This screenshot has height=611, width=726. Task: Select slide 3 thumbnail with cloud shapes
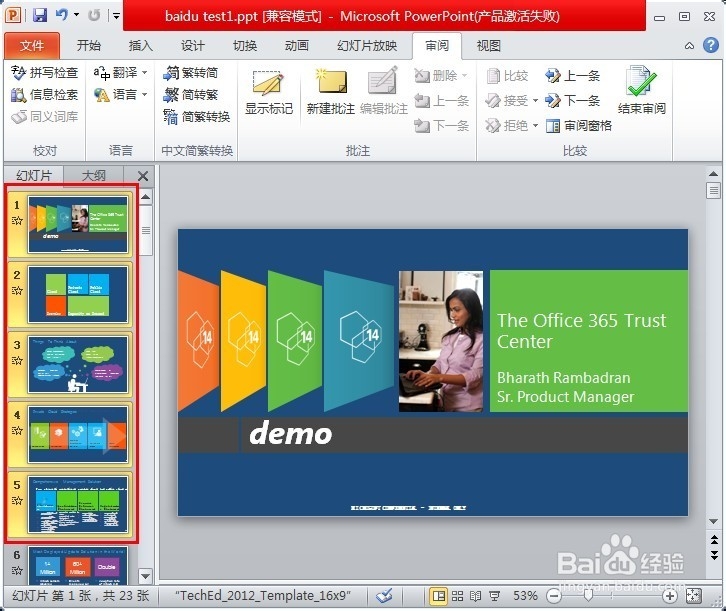pos(77,365)
